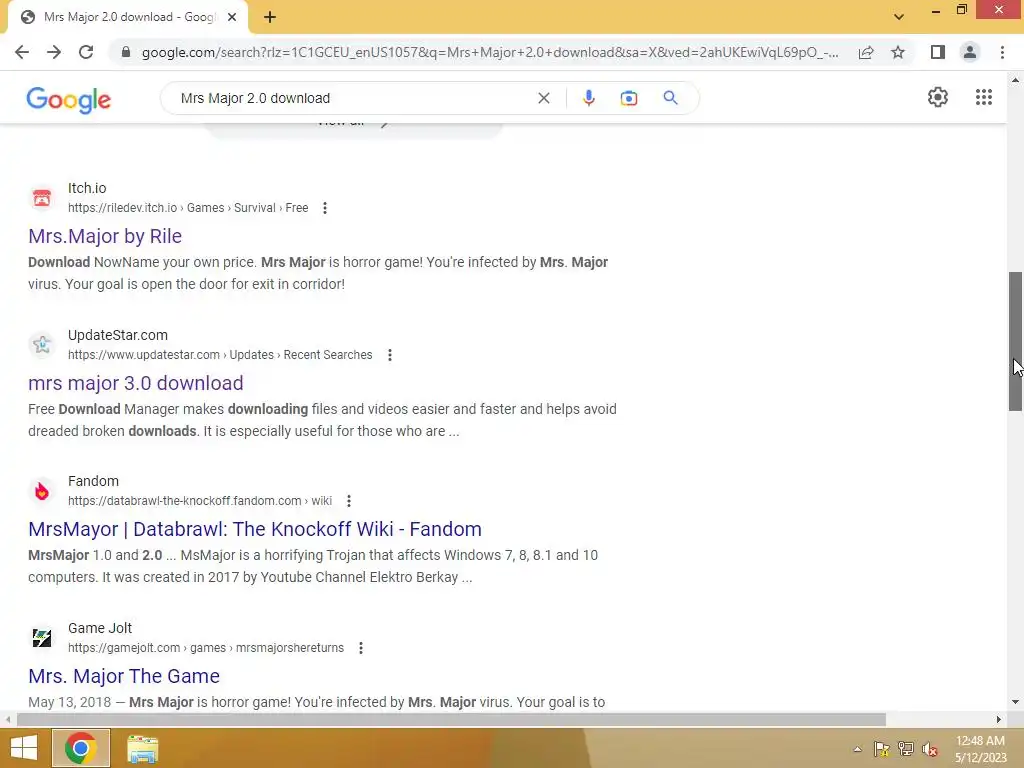
Task: Open the Windows Start menu
Action: pos(24,748)
